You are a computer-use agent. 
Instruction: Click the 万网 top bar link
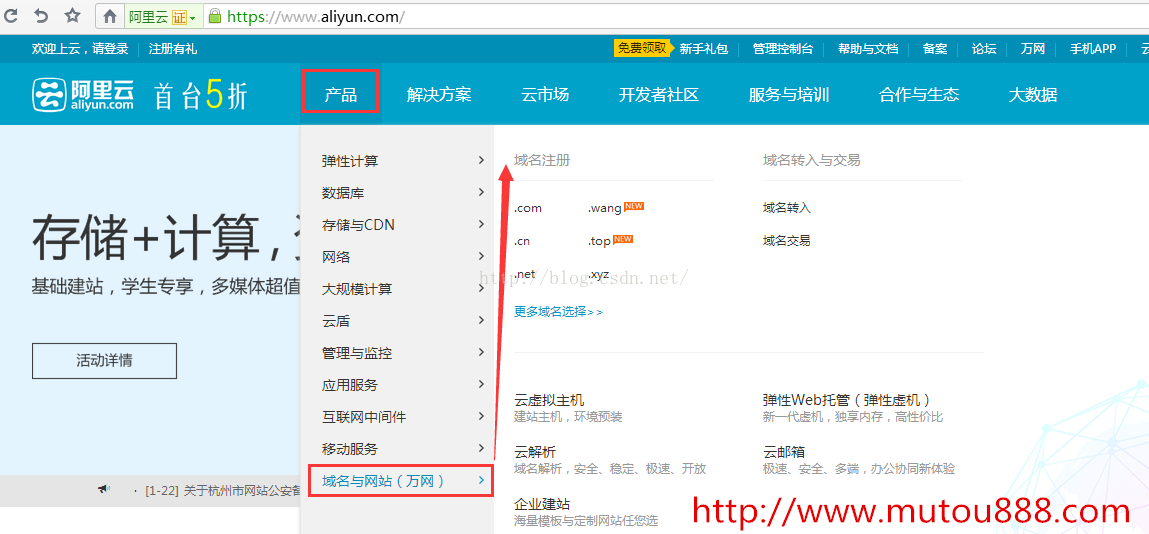1032,49
